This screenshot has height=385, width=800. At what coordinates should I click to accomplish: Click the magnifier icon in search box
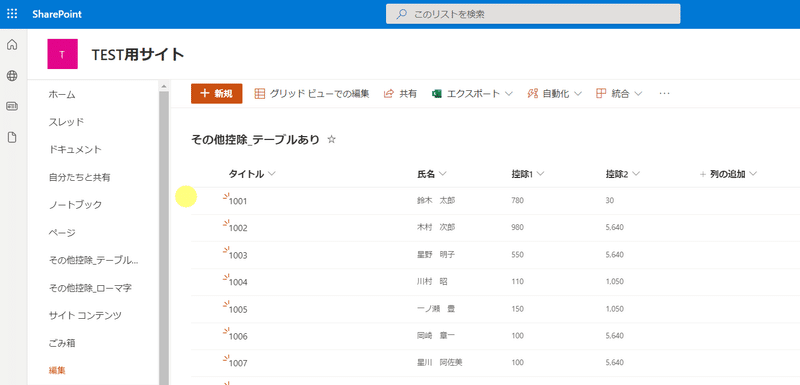[402, 14]
